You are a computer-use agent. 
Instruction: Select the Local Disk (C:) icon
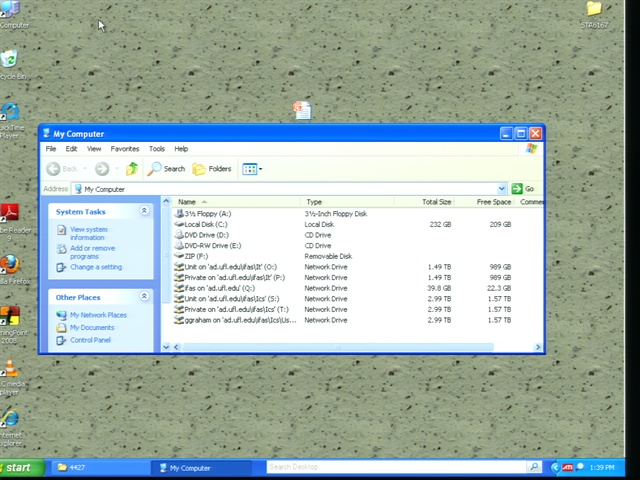(x=179, y=224)
